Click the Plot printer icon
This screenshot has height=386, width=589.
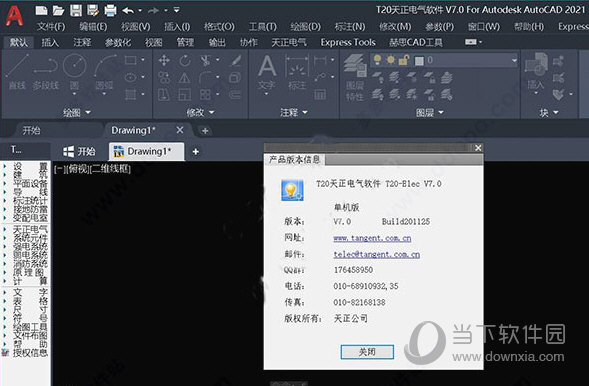coord(110,10)
